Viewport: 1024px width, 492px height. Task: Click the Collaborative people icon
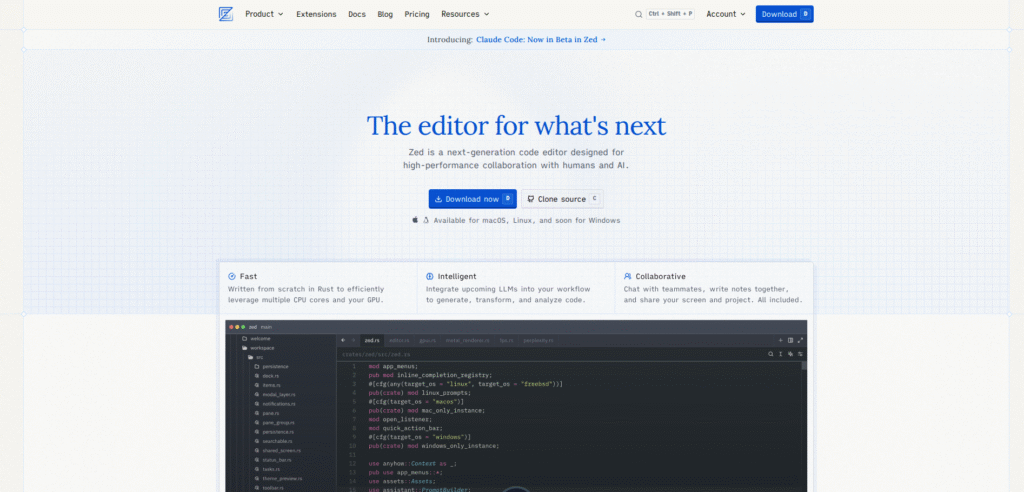627,276
